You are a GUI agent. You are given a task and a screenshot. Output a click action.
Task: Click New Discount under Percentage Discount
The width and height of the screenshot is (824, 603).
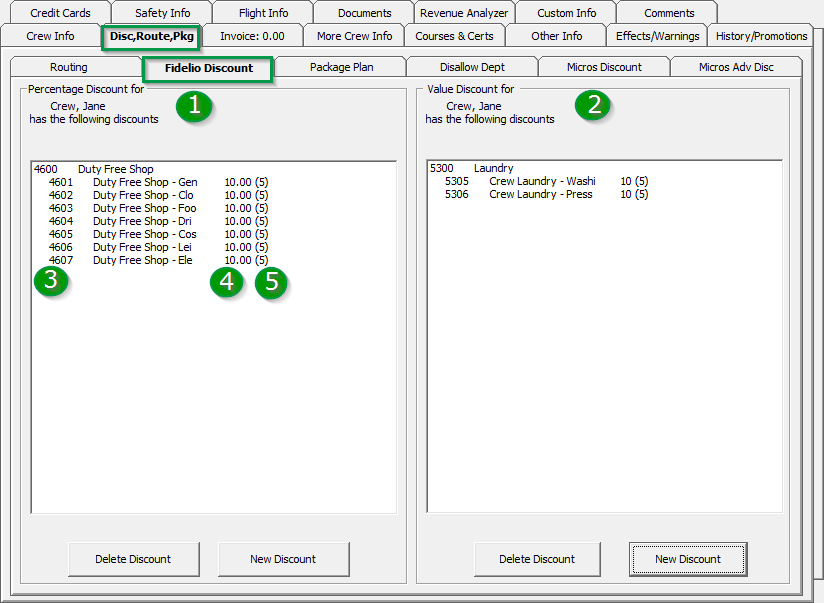tap(283, 559)
